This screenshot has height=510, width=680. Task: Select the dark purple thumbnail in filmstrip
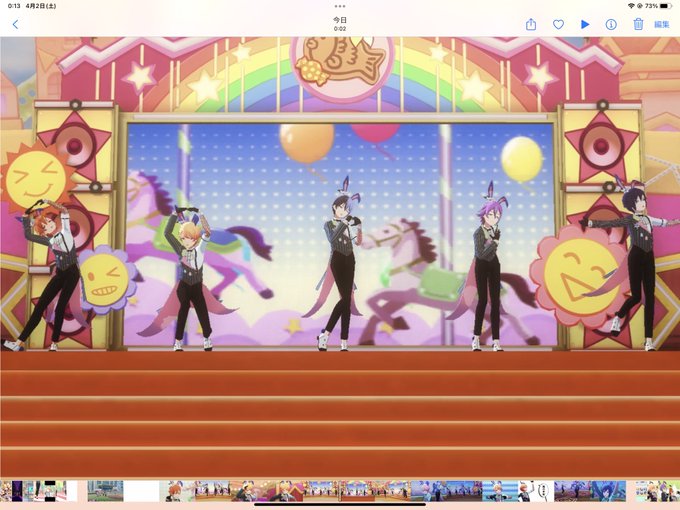point(17,491)
